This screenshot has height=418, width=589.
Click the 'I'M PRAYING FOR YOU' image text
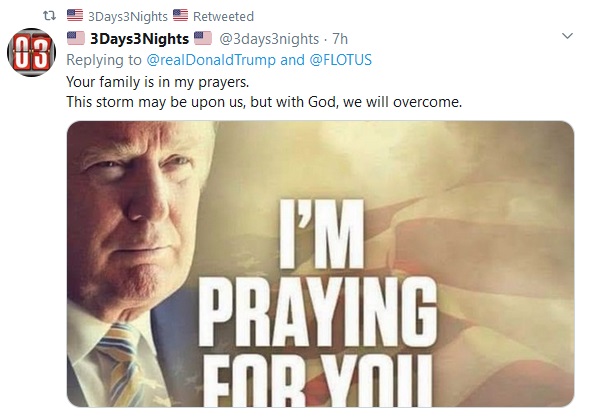(x=318, y=302)
